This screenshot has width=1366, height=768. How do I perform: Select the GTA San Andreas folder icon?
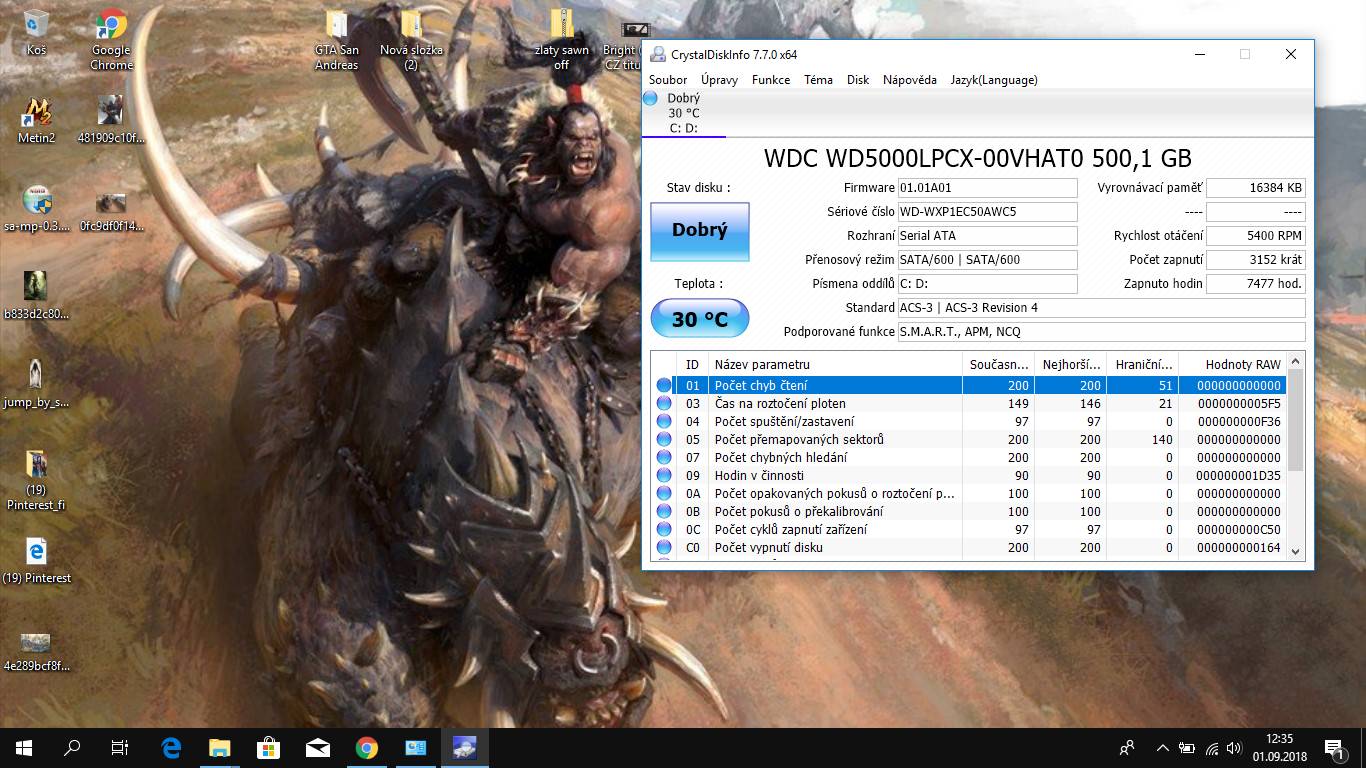pyautogui.click(x=336, y=40)
